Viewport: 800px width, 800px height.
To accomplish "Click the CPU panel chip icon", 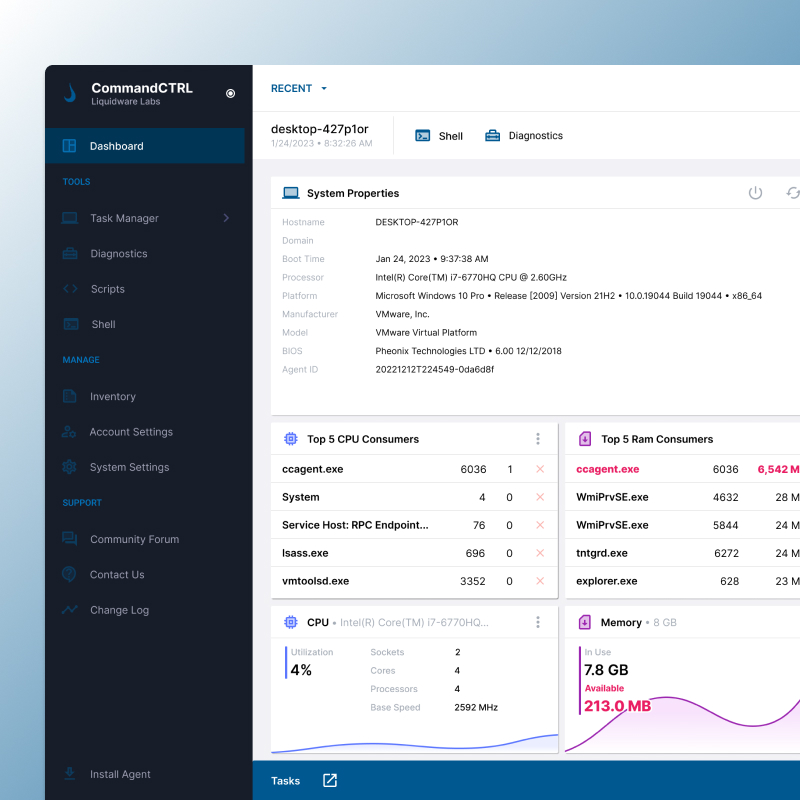I will point(291,622).
